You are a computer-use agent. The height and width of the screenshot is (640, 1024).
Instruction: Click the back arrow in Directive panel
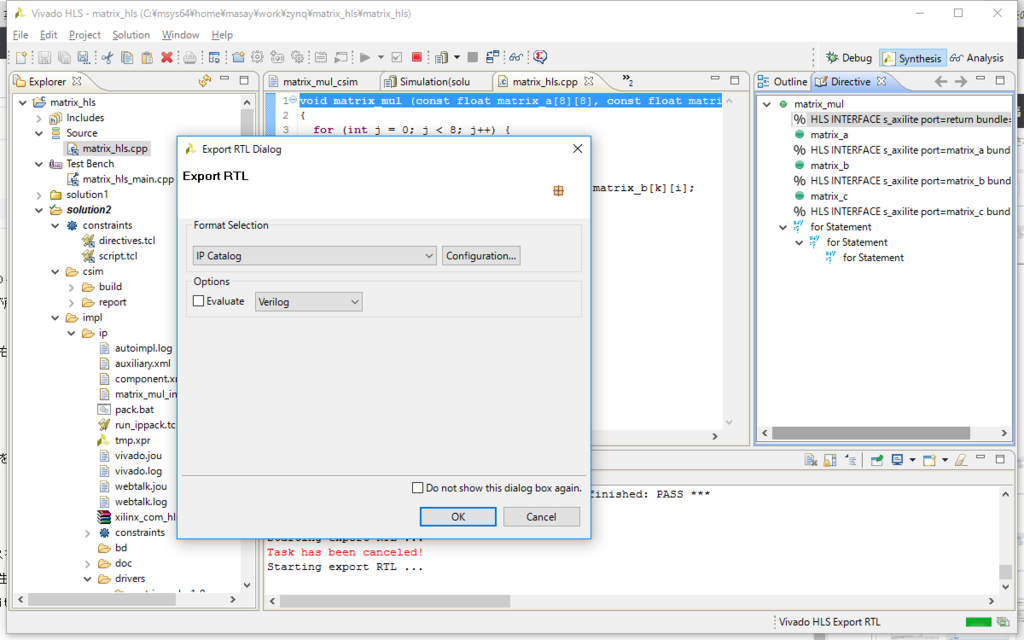tap(940, 81)
